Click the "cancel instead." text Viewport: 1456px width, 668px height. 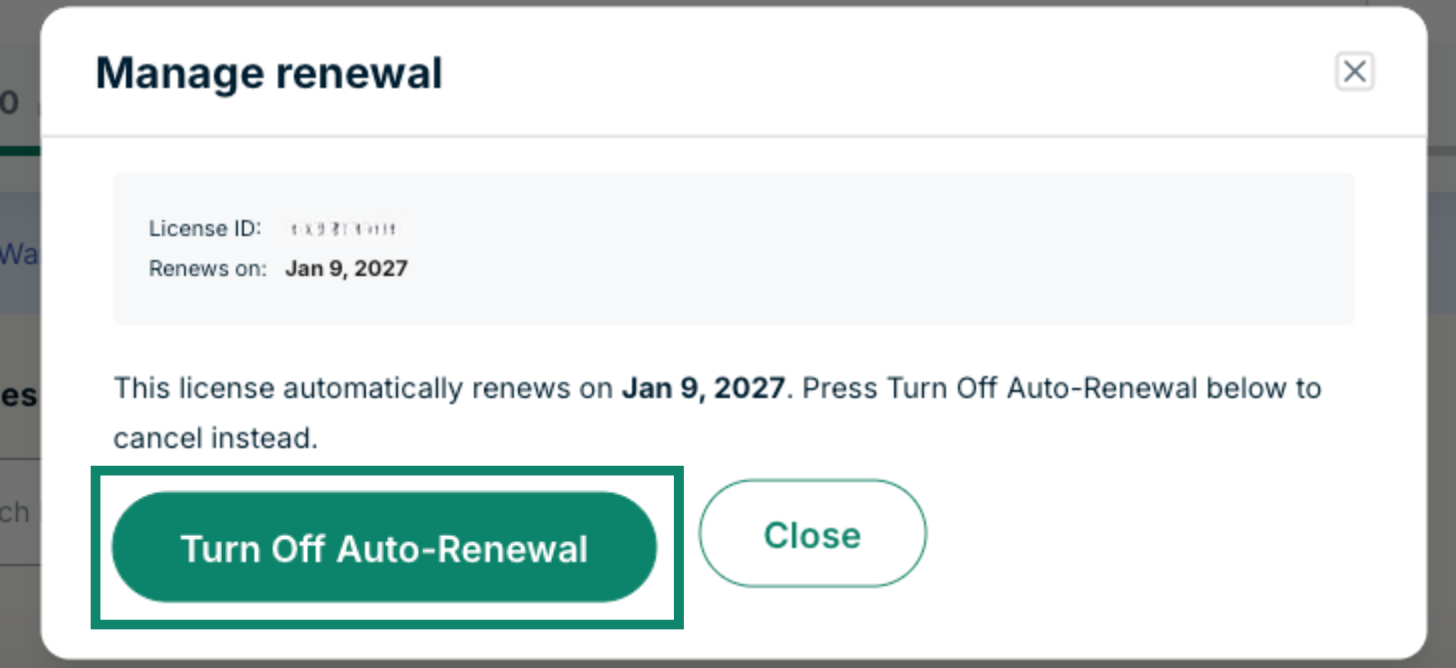tap(215, 438)
